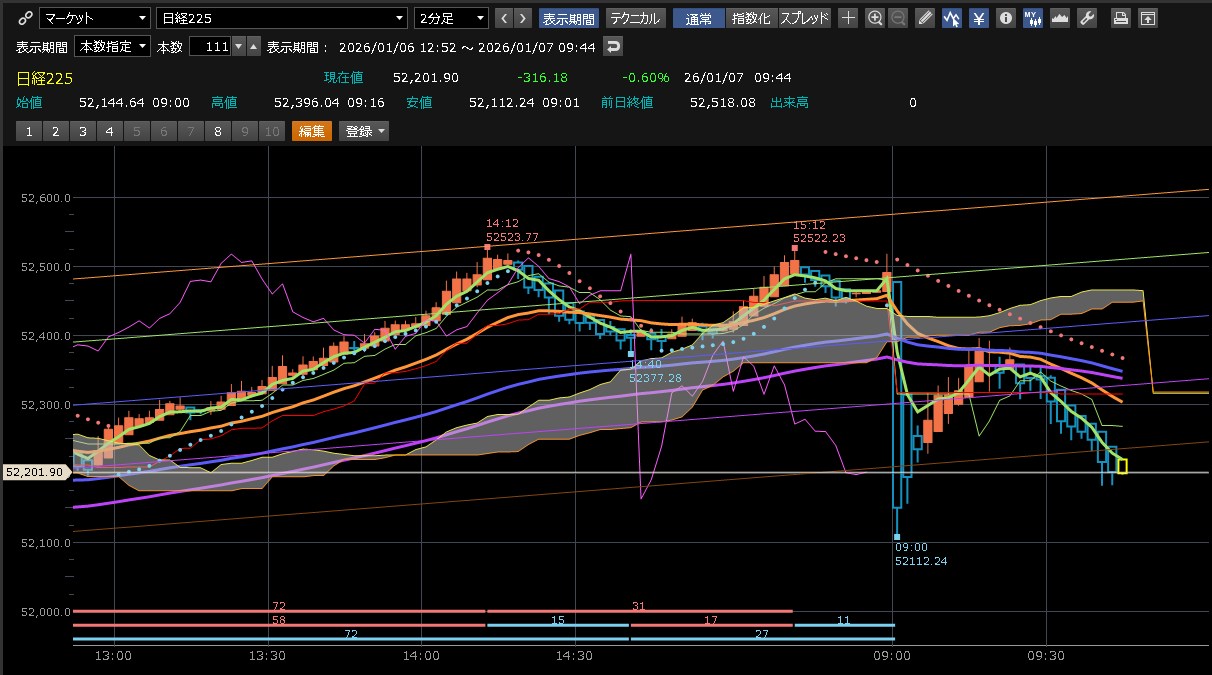This screenshot has width=1212, height=675.
Task: Open the information icon
Action: click(1006, 18)
